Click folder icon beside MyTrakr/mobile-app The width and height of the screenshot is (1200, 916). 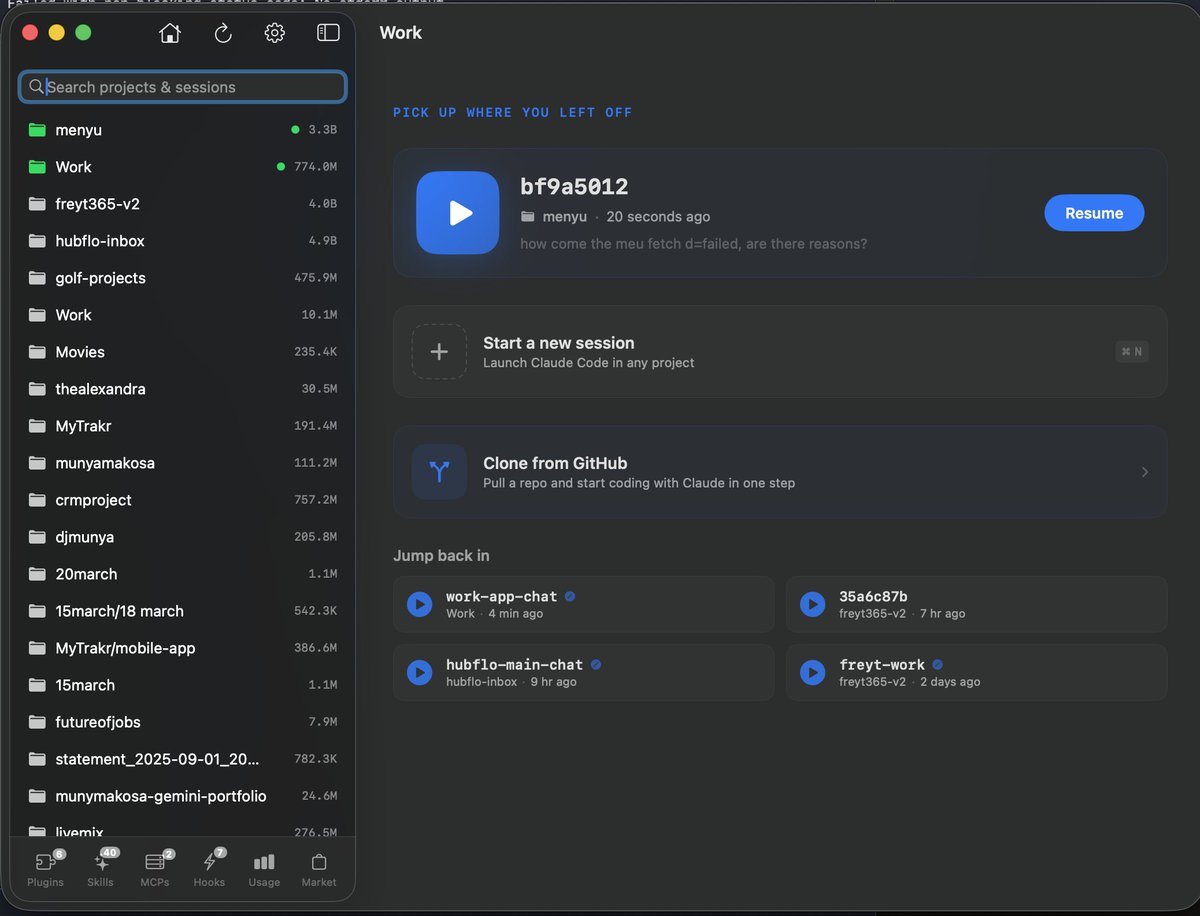click(37, 648)
